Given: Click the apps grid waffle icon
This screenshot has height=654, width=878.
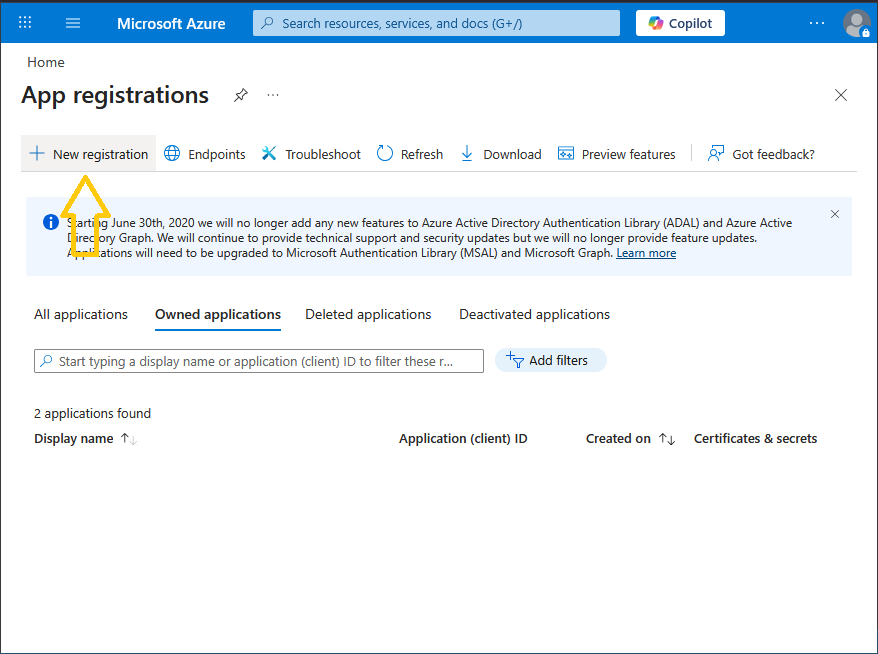Looking at the screenshot, I should pos(26,23).
